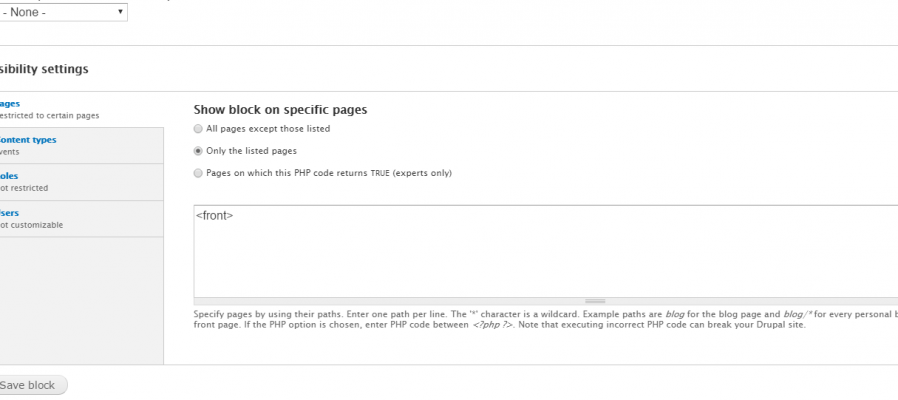Switch to the Roles tab

[9, 176]
